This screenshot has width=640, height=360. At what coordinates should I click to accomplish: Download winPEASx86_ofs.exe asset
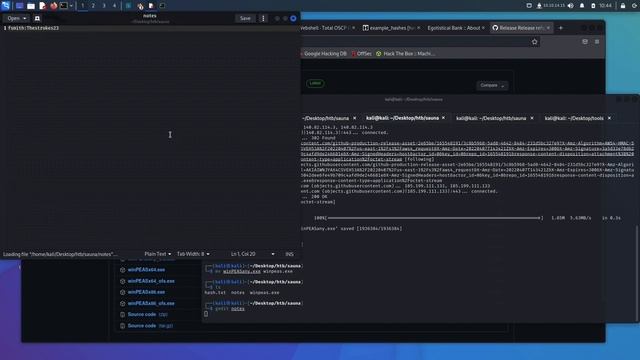pyautogui.click(x=151, y=304)
